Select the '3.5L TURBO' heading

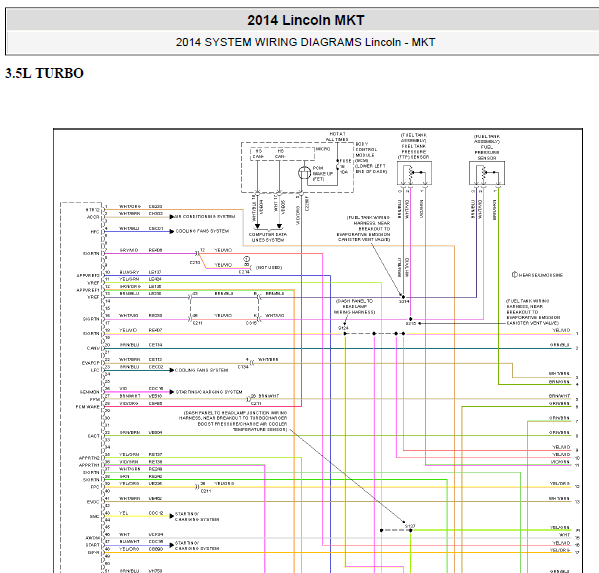pyautogui.click(x=44, y=73)
